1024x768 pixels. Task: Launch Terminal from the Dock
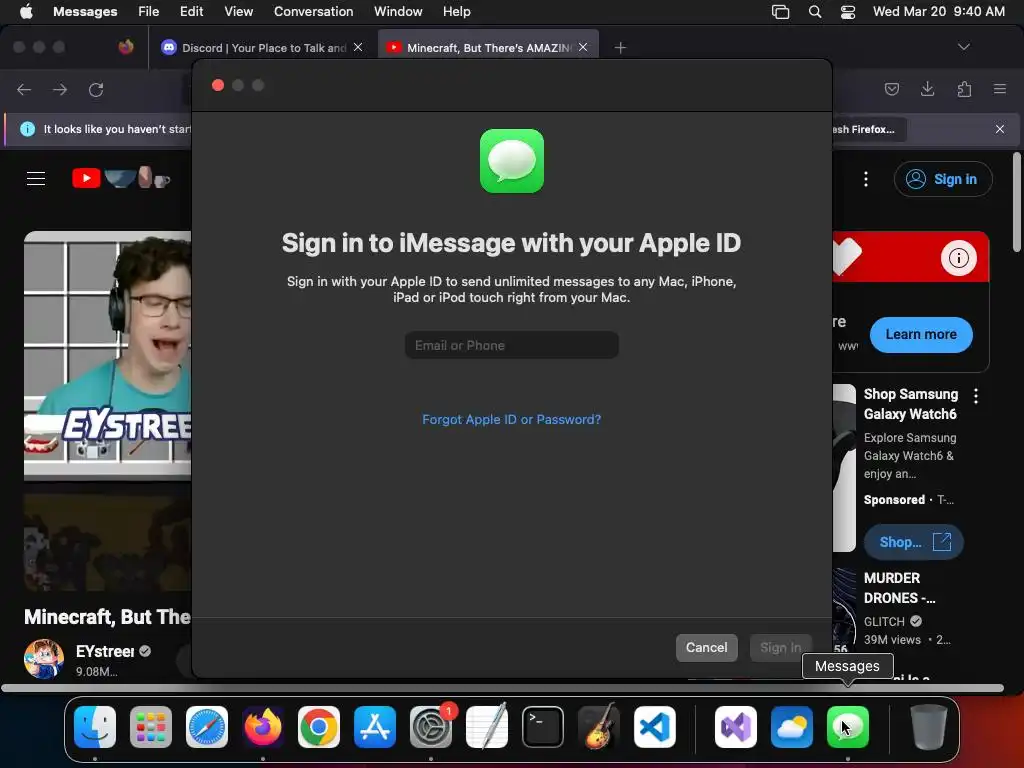tap(543, 727)
